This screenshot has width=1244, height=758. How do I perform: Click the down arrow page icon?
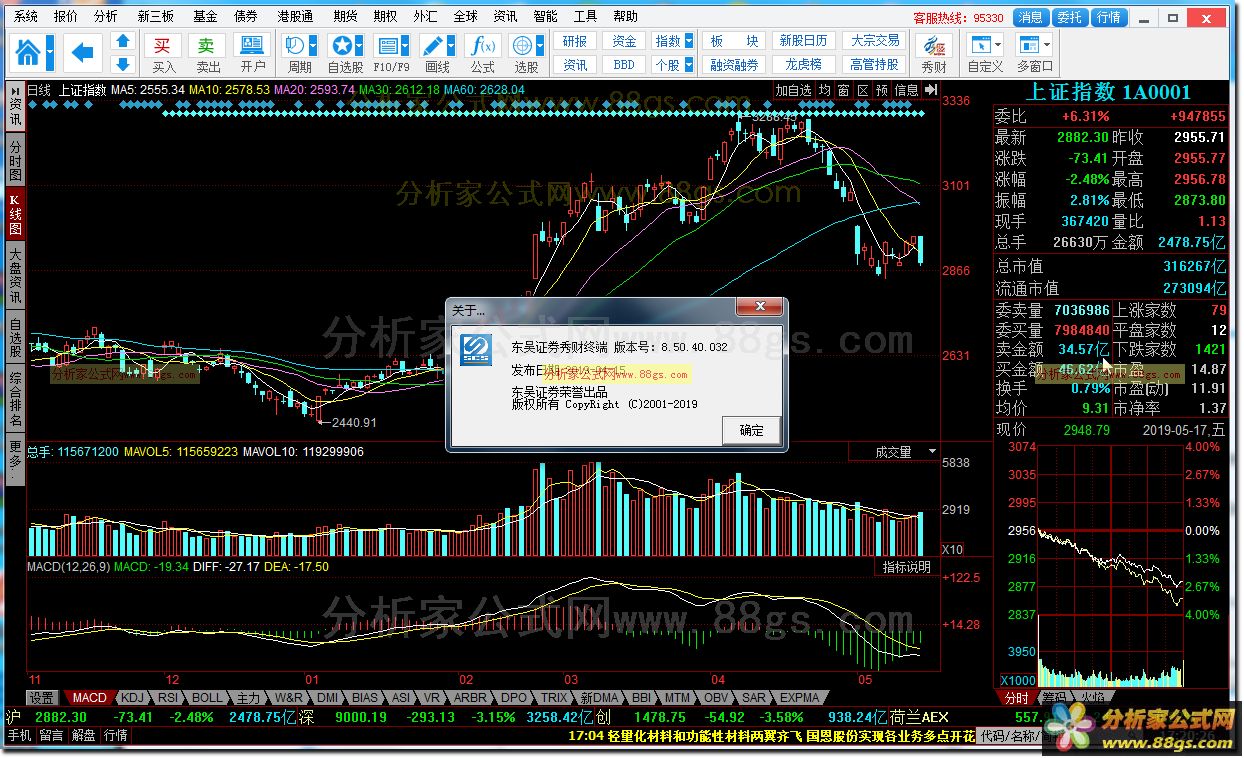(x=123, y=64)
